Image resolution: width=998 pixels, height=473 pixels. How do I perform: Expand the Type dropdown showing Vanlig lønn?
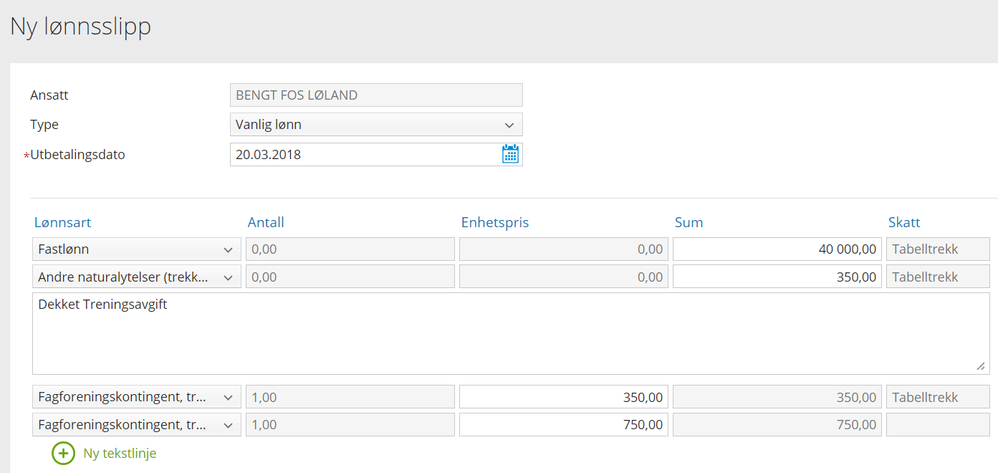[376, 125]
